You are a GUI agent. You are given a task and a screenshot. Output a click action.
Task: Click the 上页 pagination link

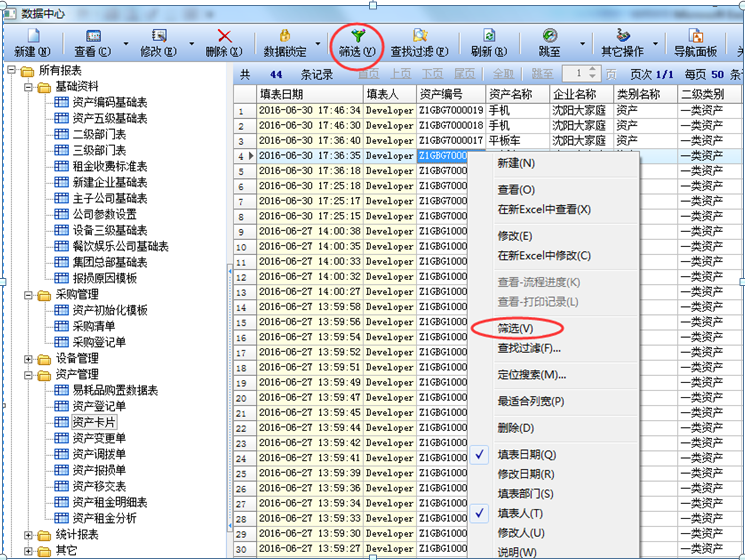(x=401, y=74)
